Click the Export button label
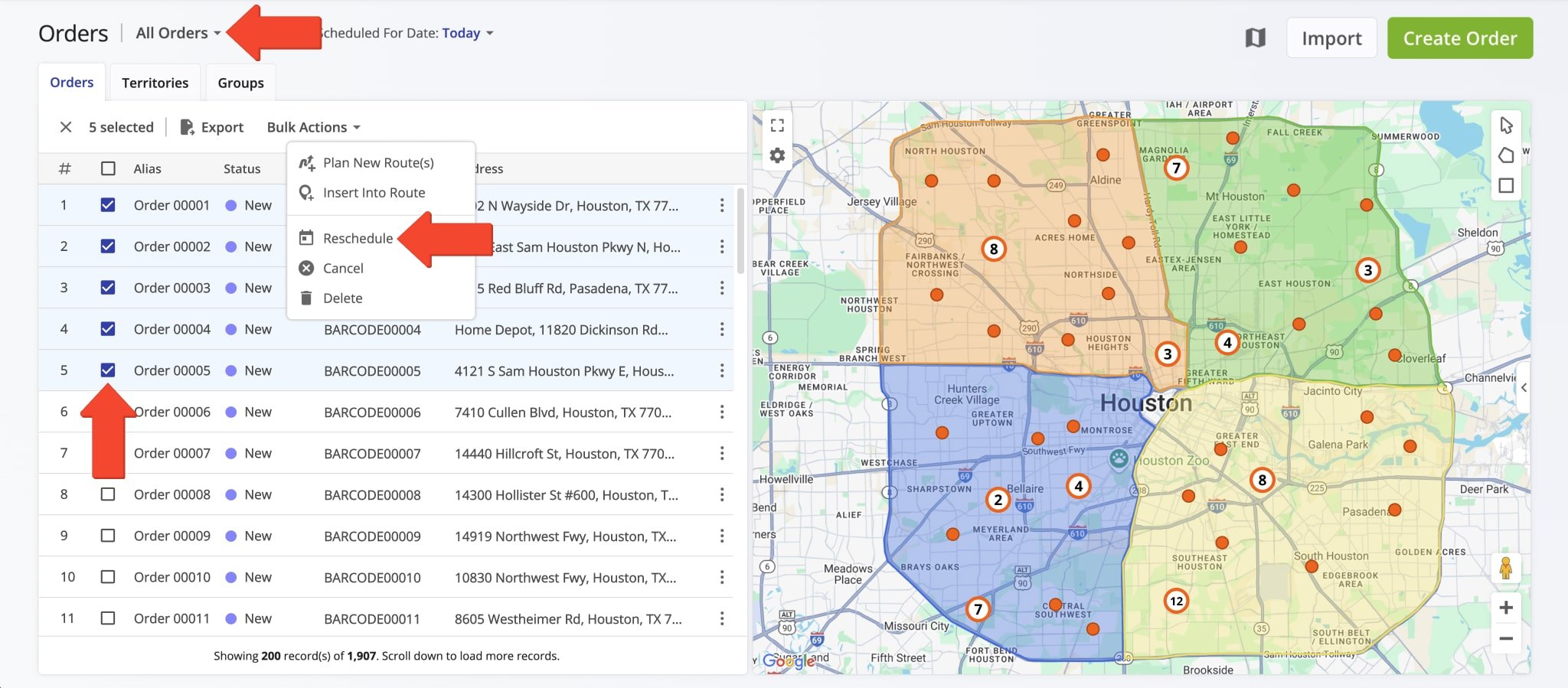The height and width of the screenshot is (688, 1568). [222, 127]
